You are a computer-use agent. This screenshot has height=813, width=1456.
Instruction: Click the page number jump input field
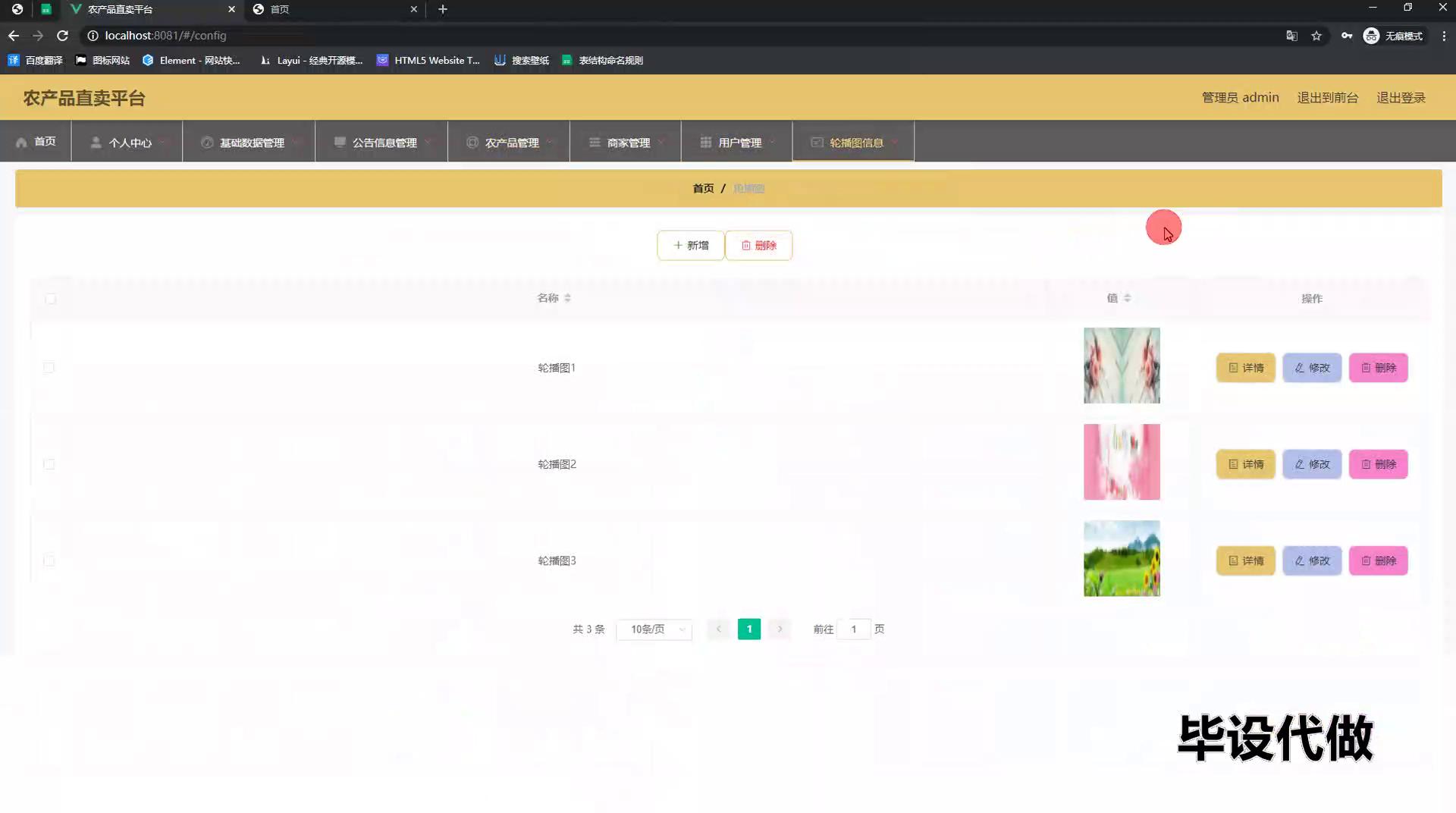click(x=853, y=629)
